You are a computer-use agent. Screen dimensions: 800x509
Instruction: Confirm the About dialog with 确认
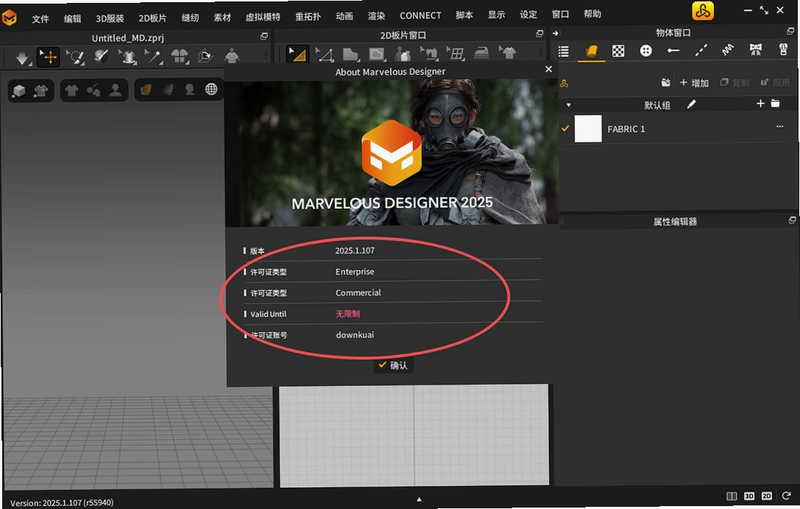pos(393,365)
